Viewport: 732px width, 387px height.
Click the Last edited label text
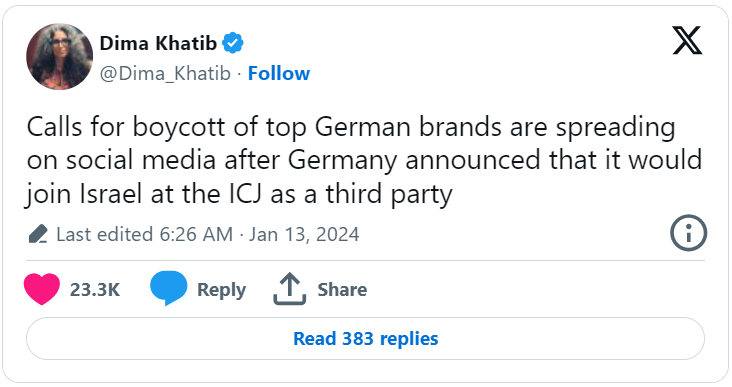point(105,234)
